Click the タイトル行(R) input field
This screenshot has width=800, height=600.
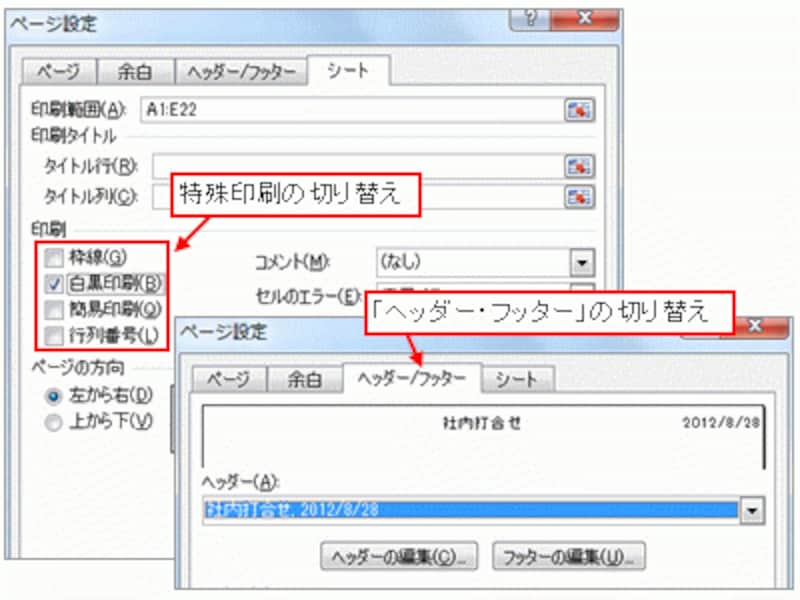tap(358, 166)
